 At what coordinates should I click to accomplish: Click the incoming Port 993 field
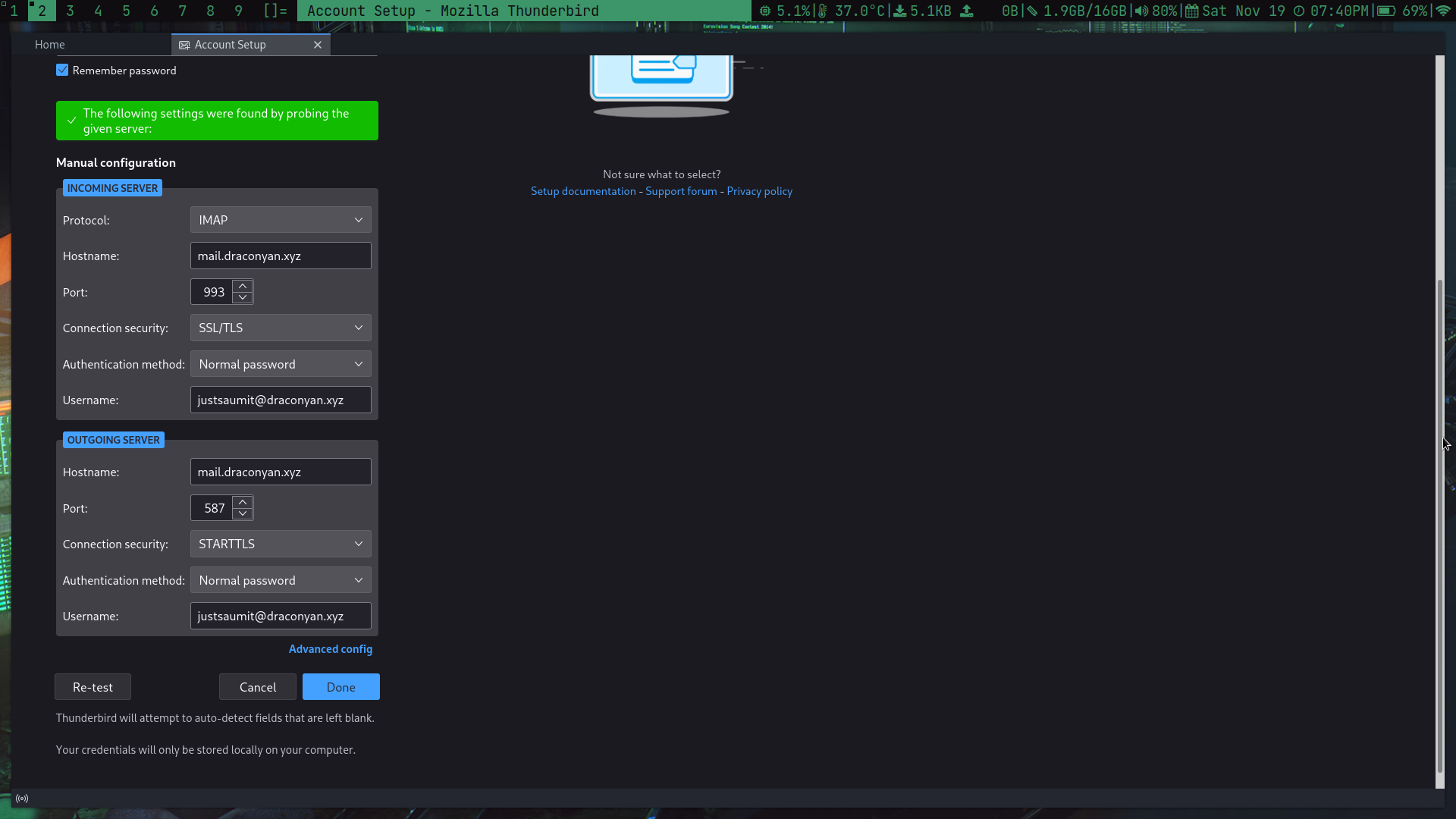pos(212,292)
